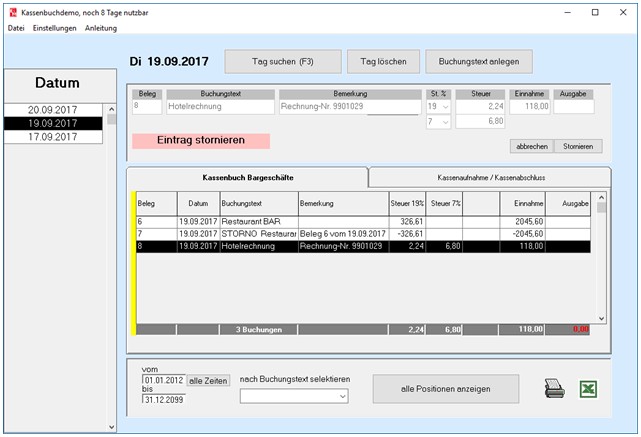Screen dimensions: 641x437
Task: Click the printer icon
Action: (555, 389)
